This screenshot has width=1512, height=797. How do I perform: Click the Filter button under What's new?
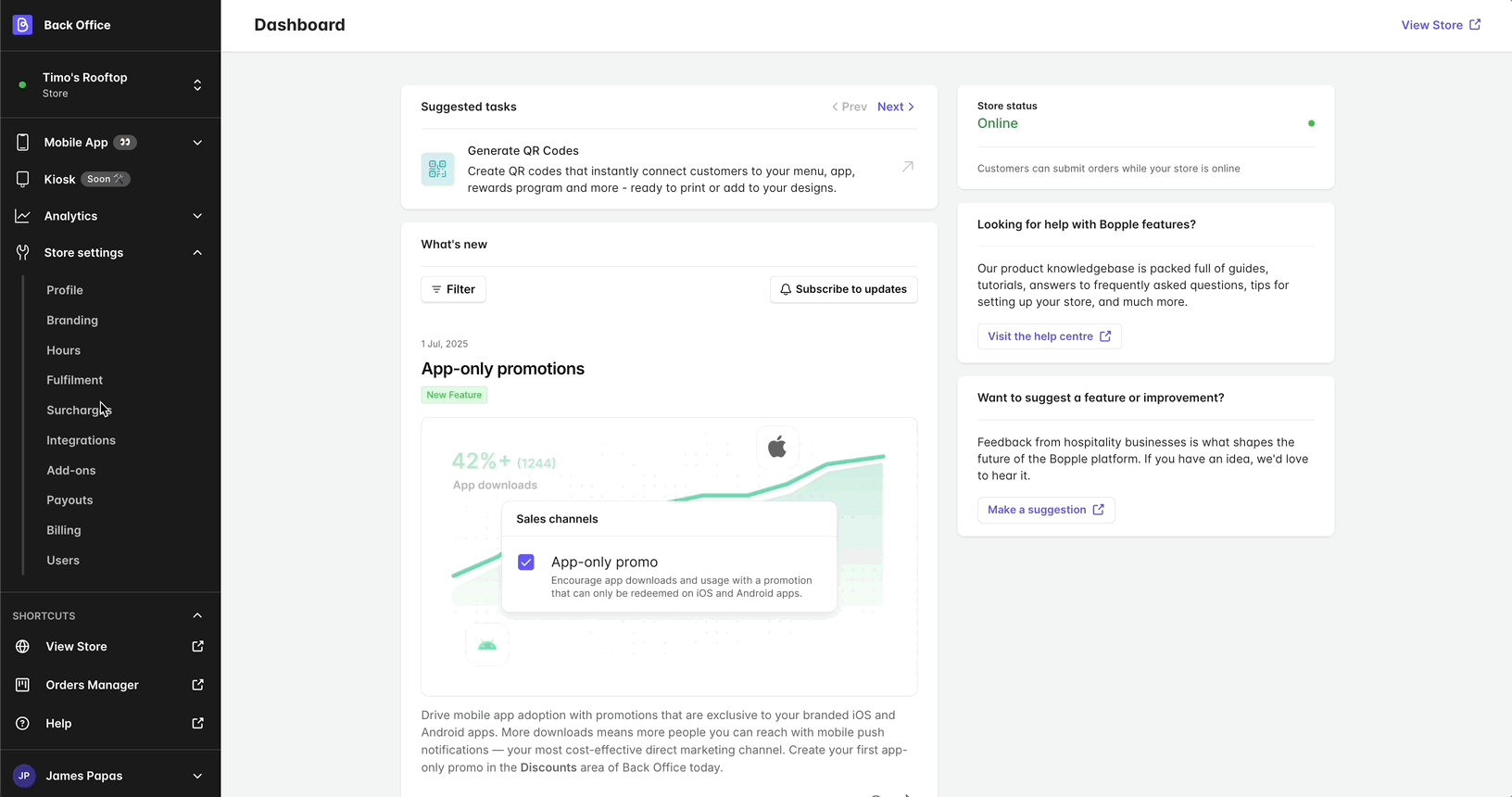[x=453, y=289]
